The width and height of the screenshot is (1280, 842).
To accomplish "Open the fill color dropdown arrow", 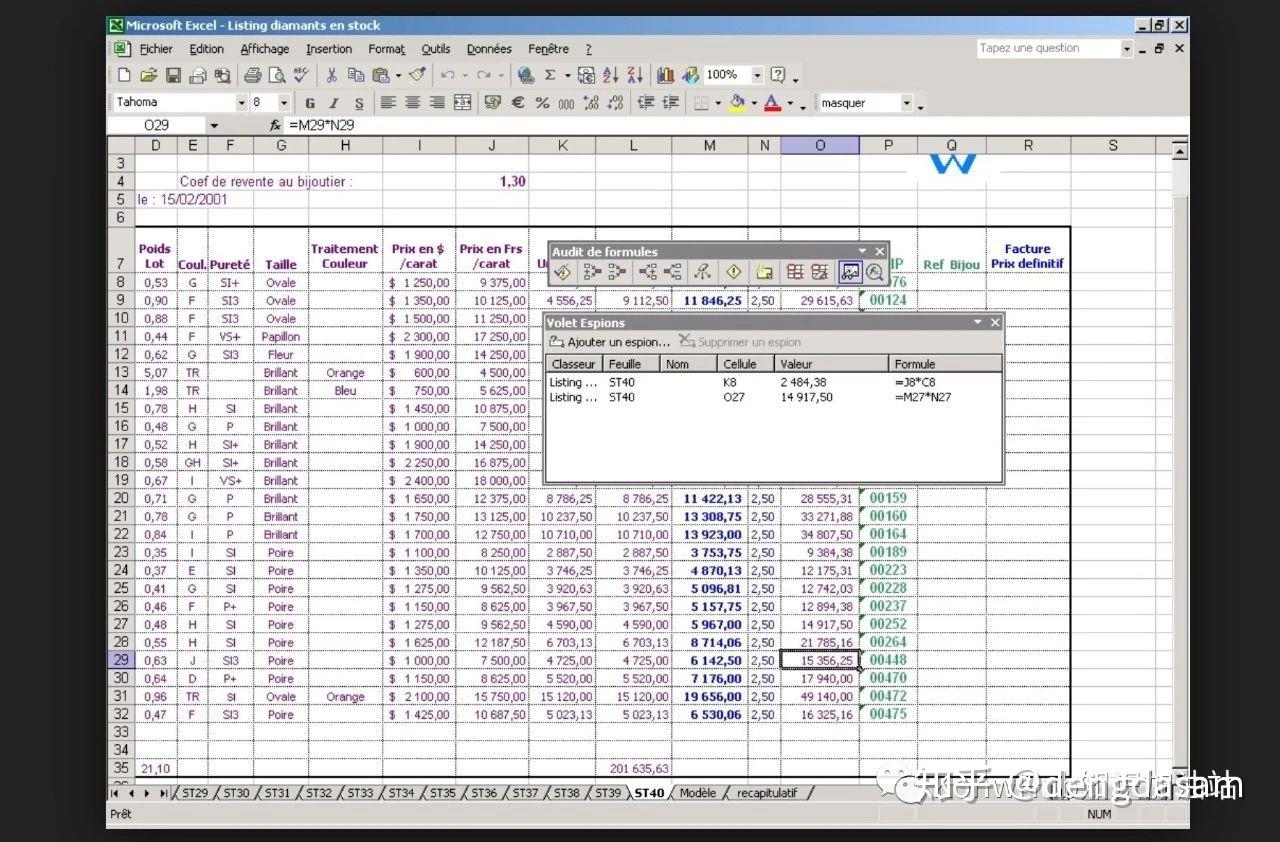I will pos(753,103).
